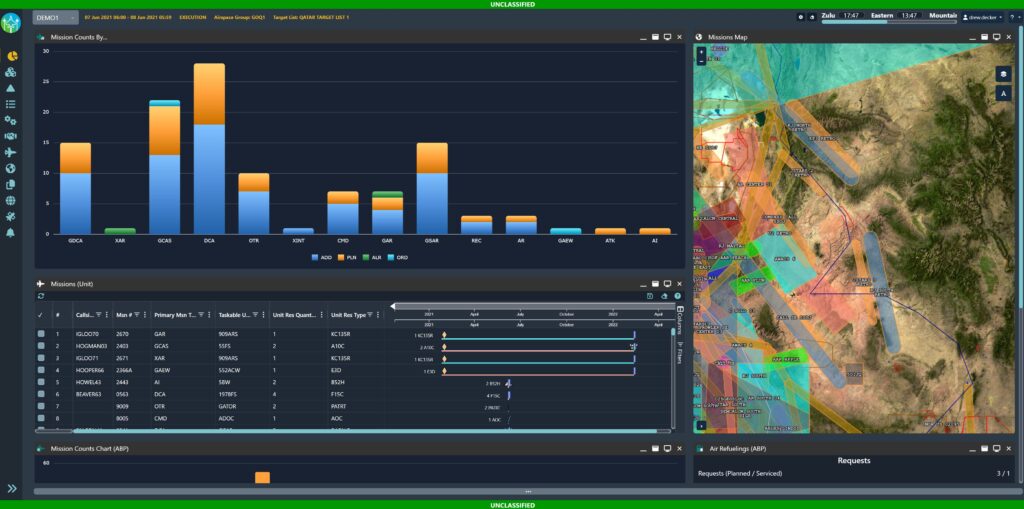The height and width of the screenshot is (509, 1024).
Task: Open the help question mark at top right
Action: [x=1012, y=17]
